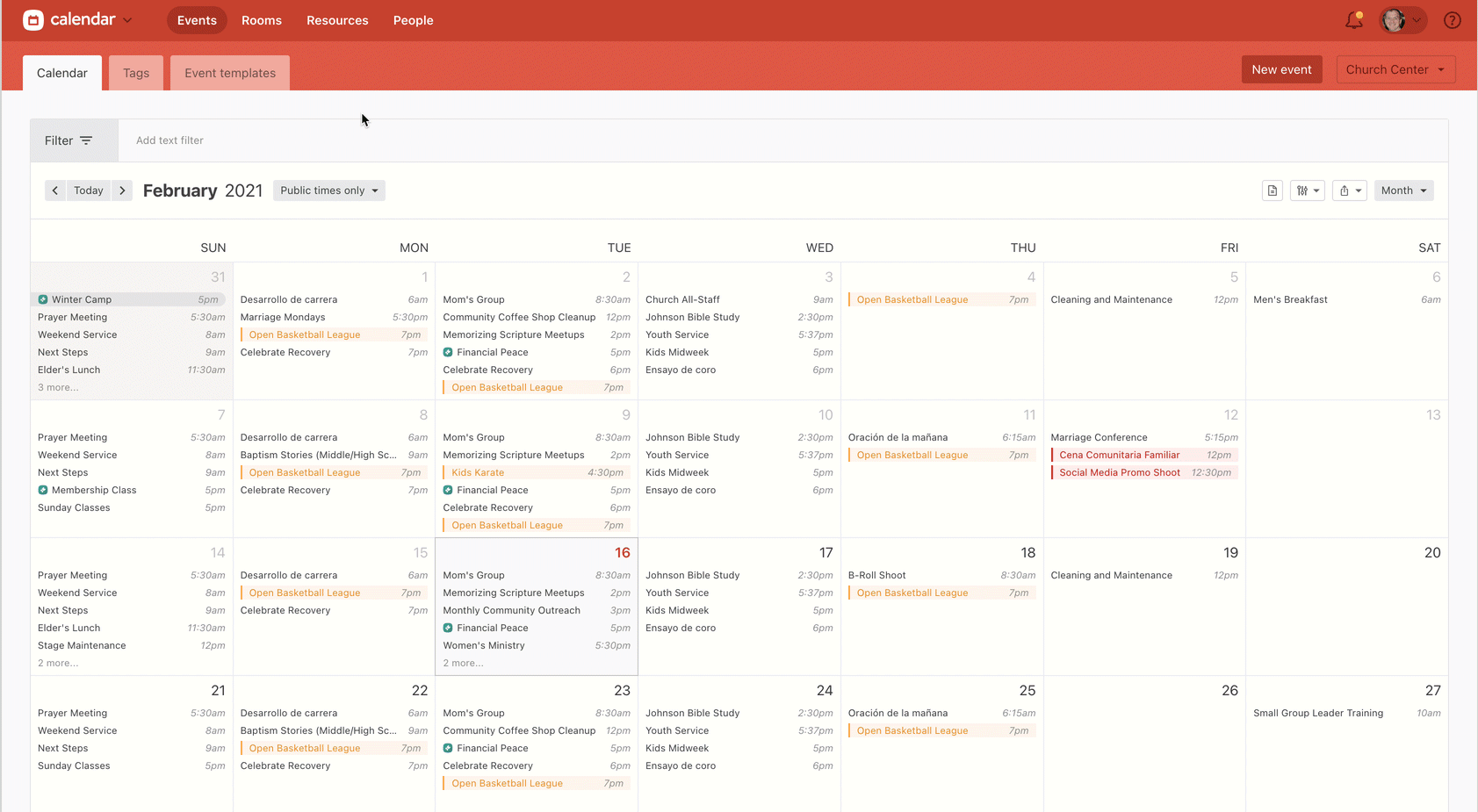This screenshot has height=812, width=1478.
Task: Open the user avatar account menu
Action: [x=1402, y=20]
